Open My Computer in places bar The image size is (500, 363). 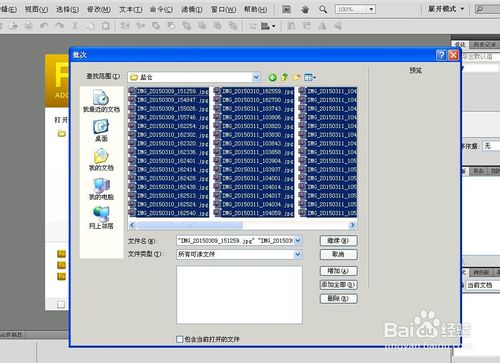(101, 189)
